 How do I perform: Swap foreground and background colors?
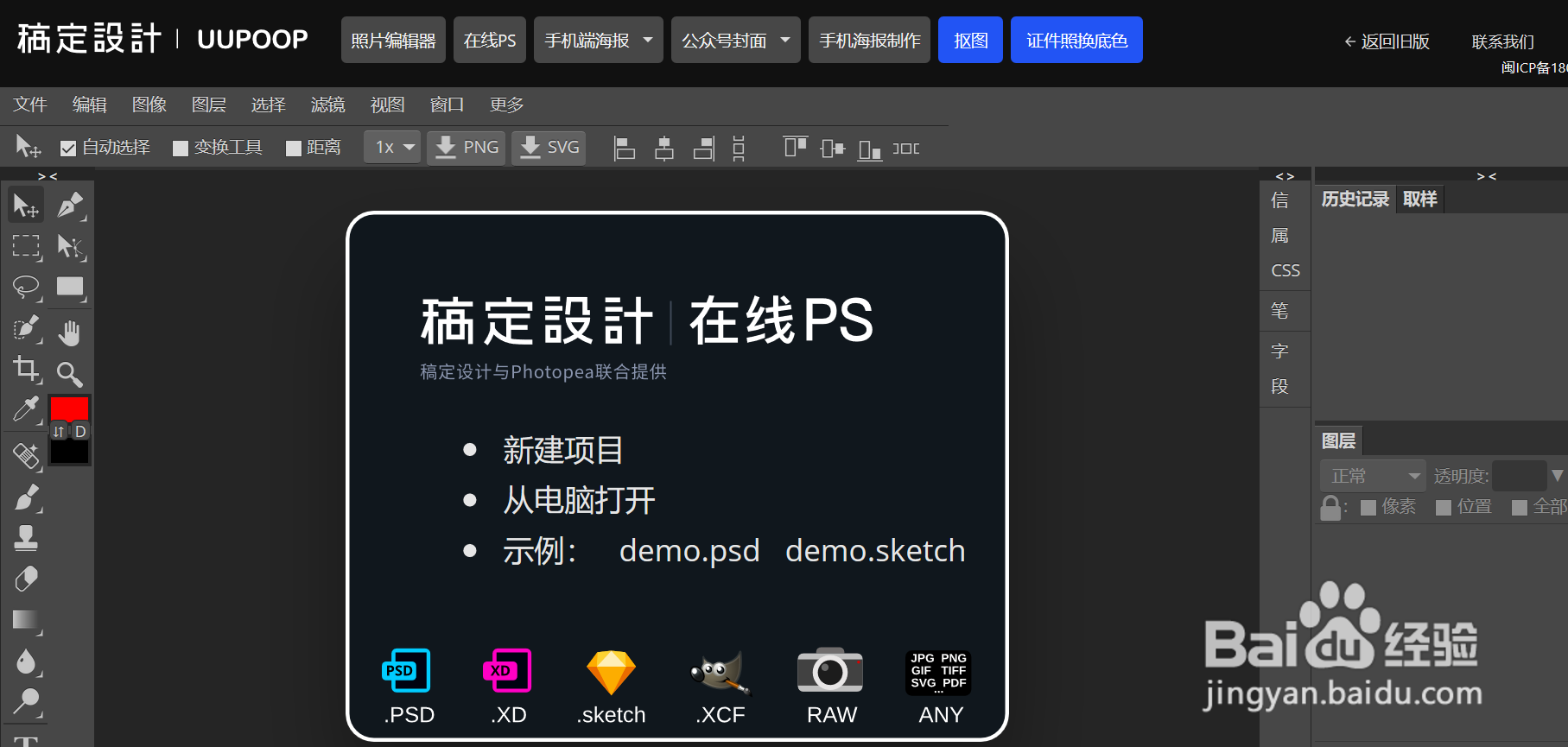click(x=59, y=431)
